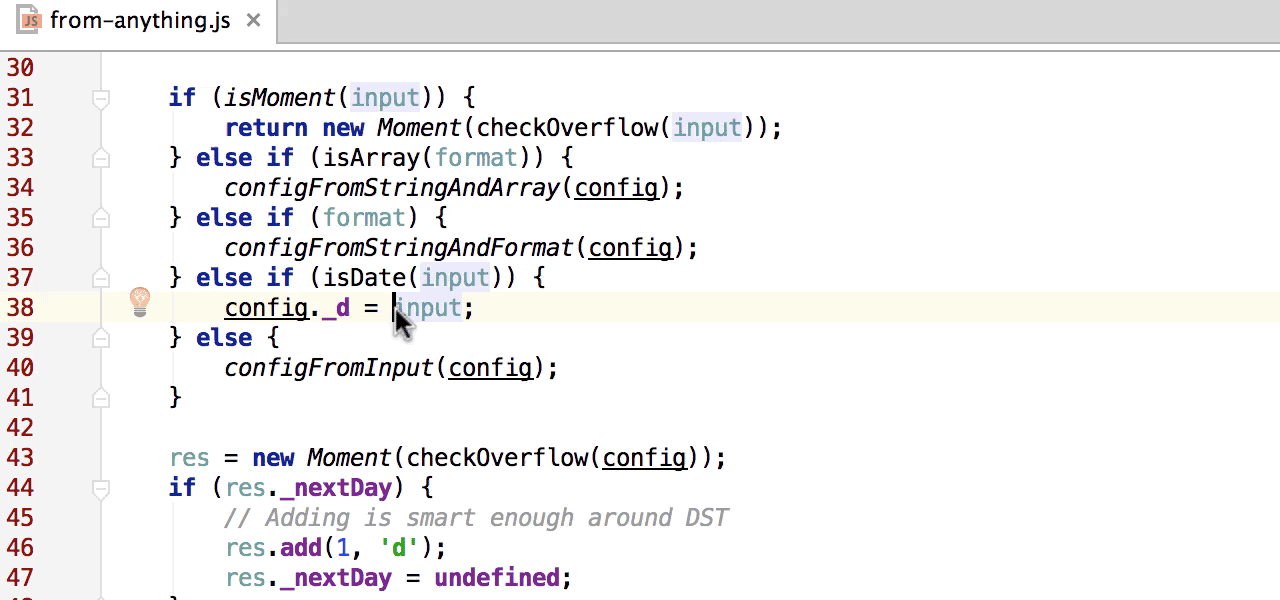Click line number 40 in gutter
The image size is (1280, 600).
coord(20,368)
